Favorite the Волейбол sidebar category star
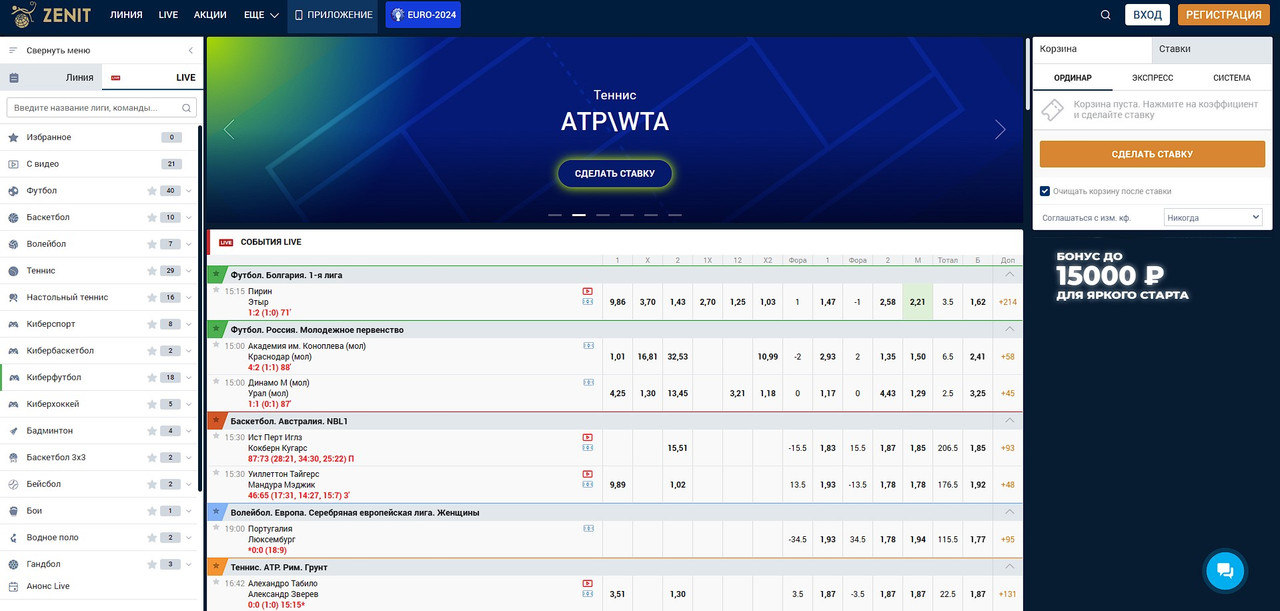 click(x=152, y=244)
